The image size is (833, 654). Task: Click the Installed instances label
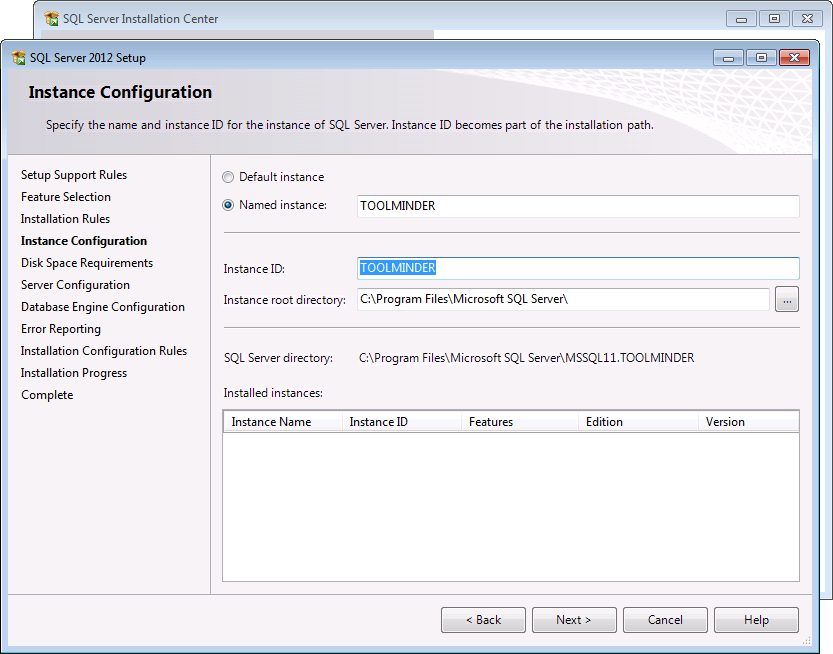tap(273, 393)
